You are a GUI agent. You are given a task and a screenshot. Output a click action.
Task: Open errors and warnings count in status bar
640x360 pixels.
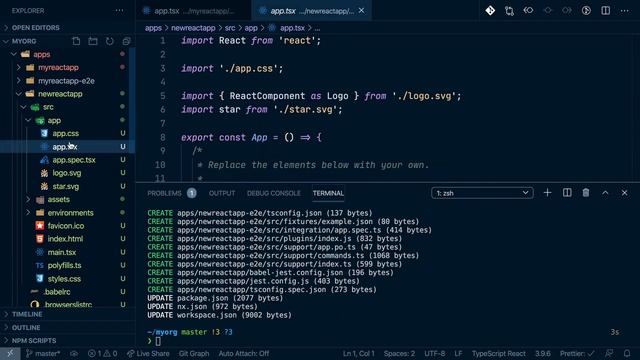coord(102,353)
